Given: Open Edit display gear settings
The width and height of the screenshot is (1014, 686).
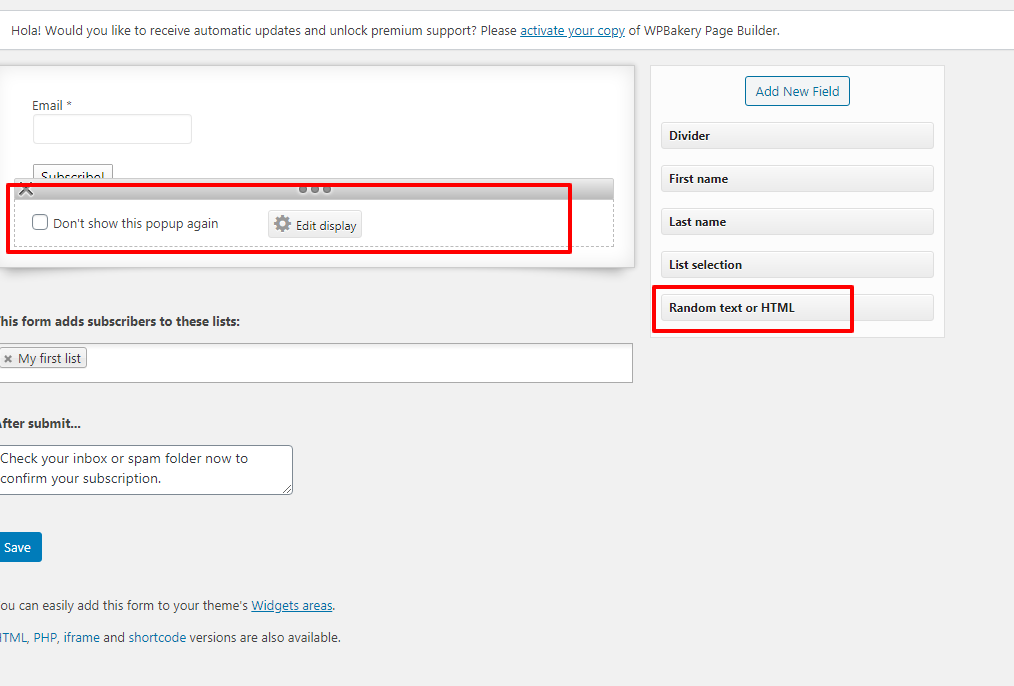Looking at the screenshot, I should tap(315, 224).
